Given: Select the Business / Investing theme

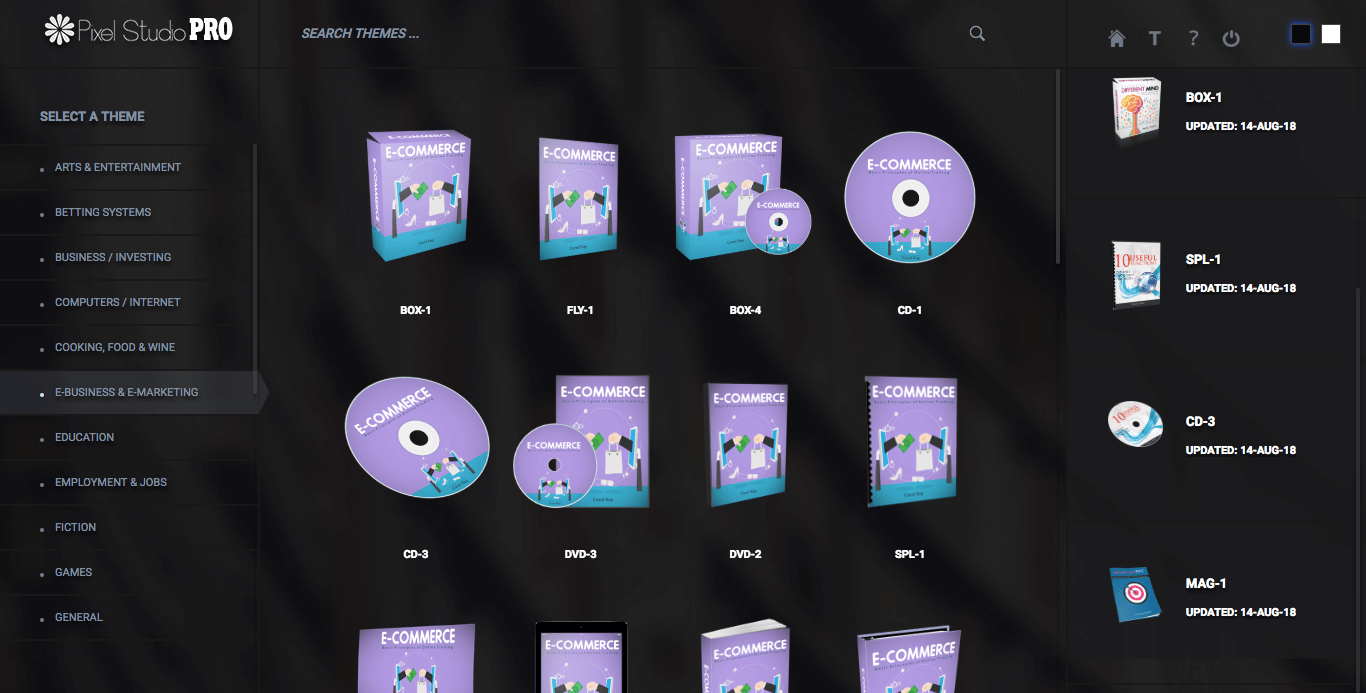Looking at the screenshot, I should click(x=128, y=257).
